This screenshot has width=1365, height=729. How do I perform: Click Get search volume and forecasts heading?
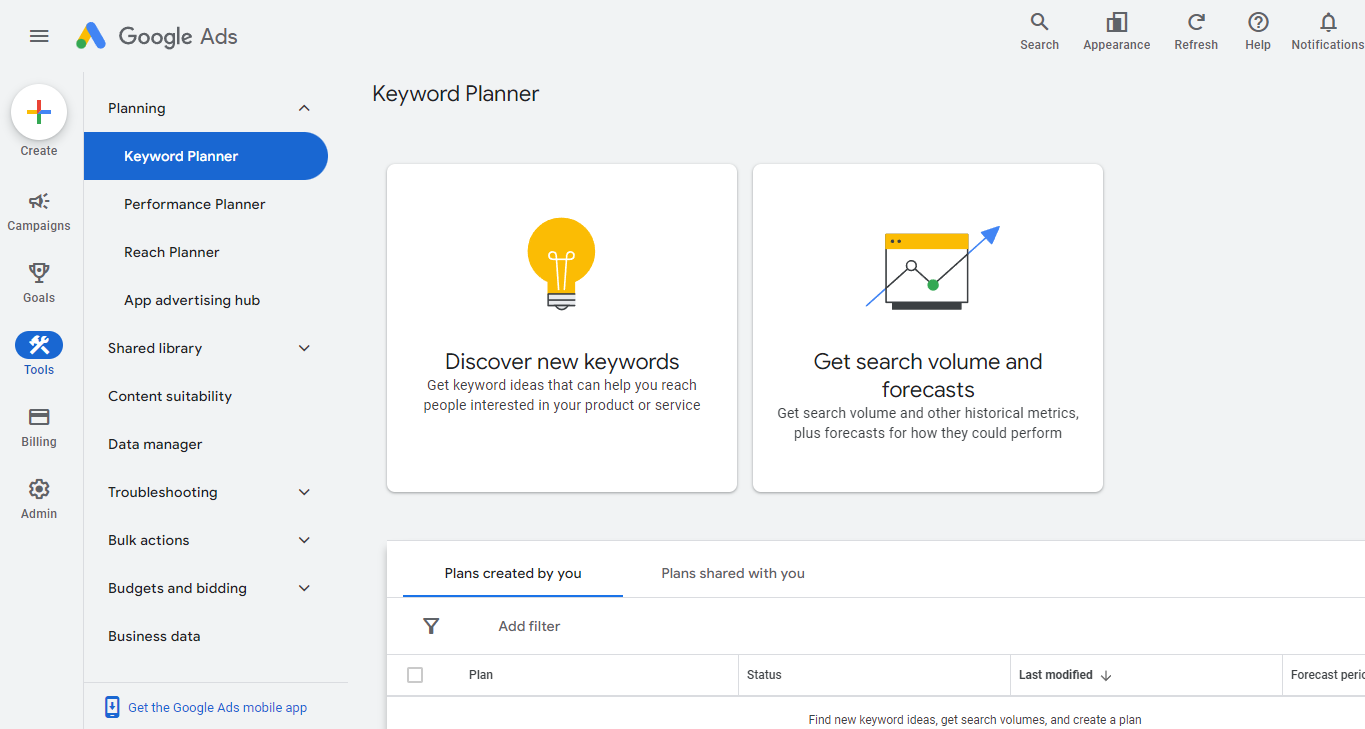928,375
